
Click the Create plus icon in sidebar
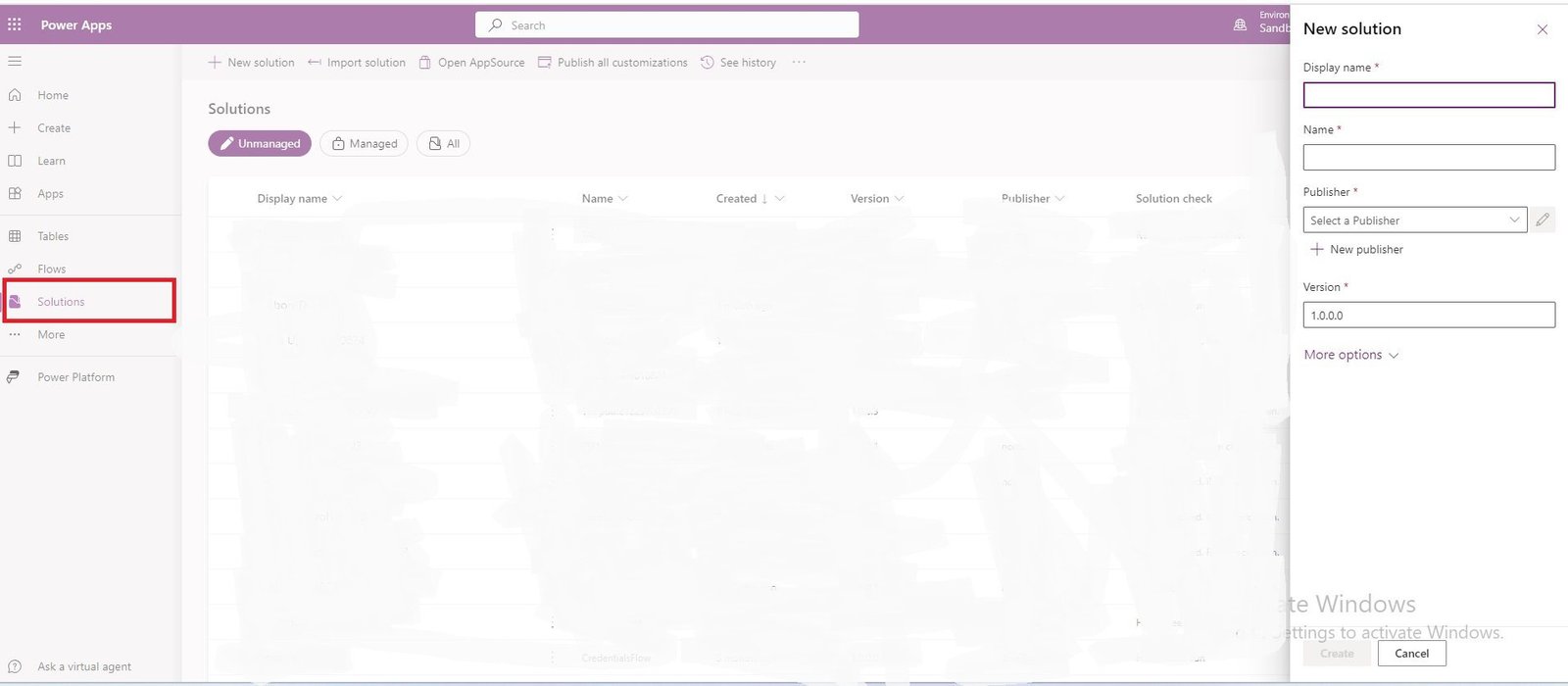15,127
